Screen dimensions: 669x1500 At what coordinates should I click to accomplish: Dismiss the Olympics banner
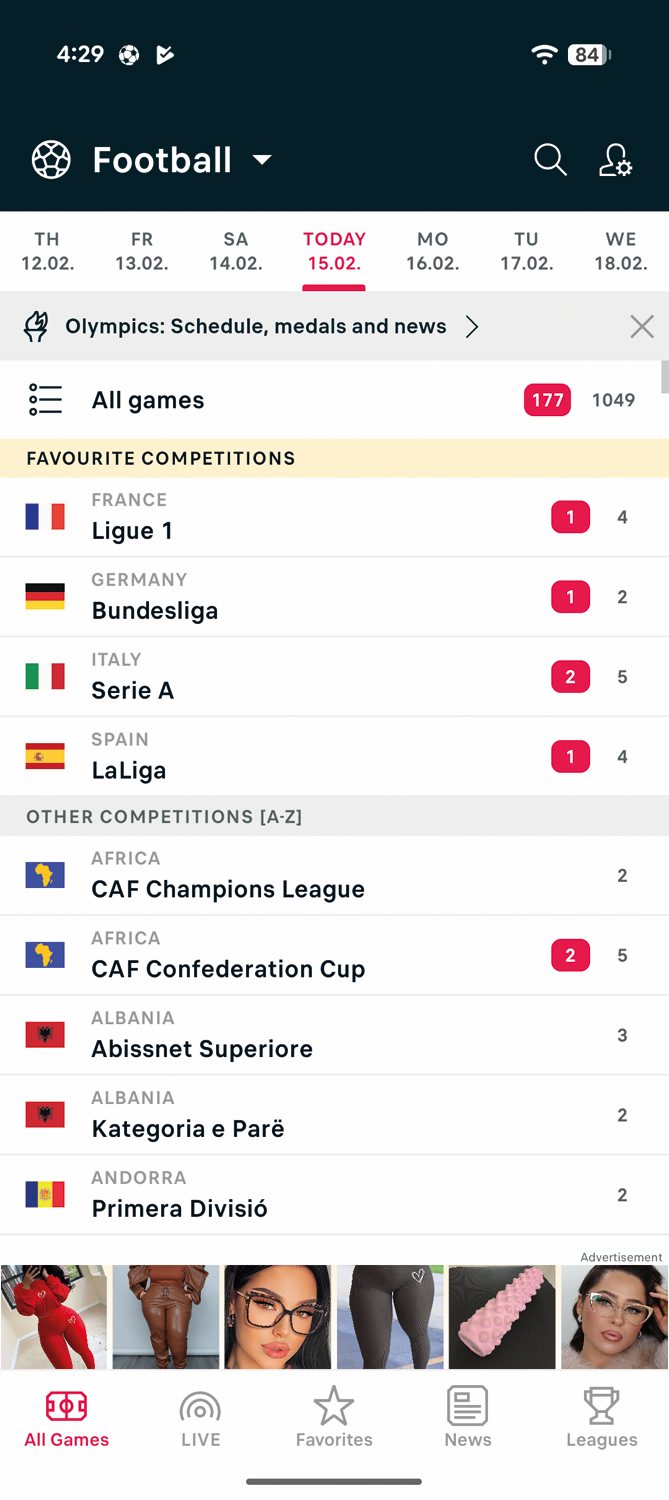[642, 326]
